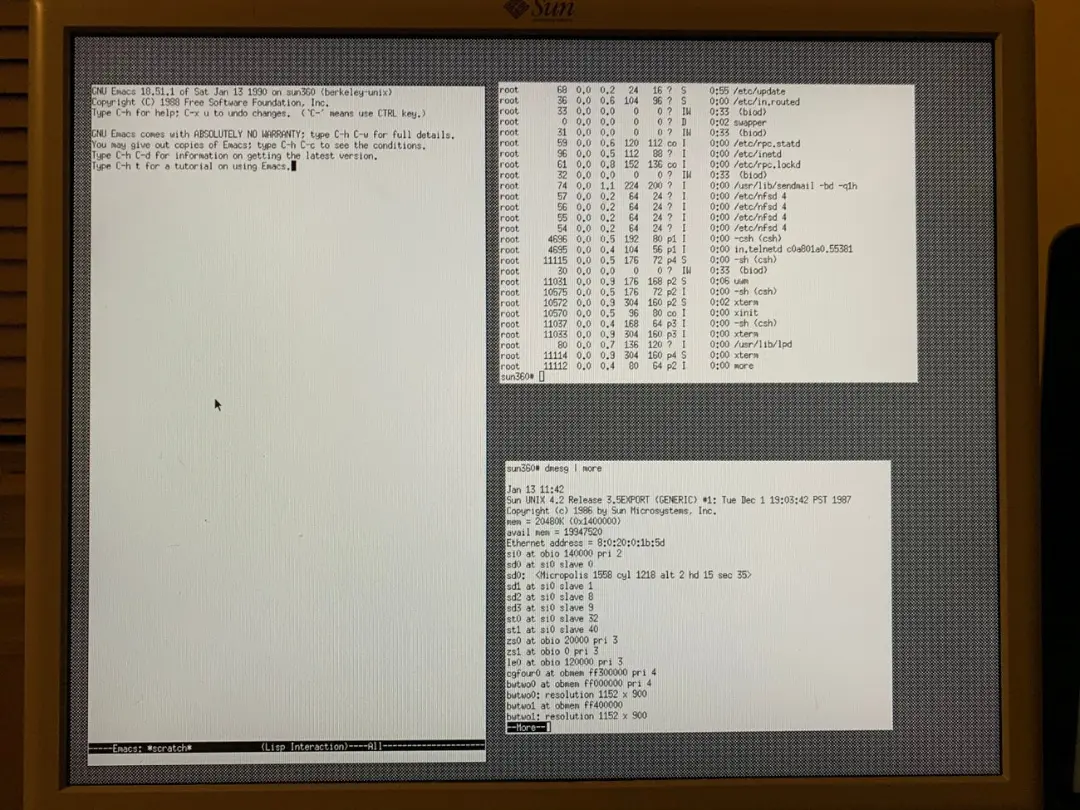1080x810 pixels.
Task: Click the 'Sun UNIX 4.2 Release 3.5EXPORT' line
Action: [x=679, y=500]
